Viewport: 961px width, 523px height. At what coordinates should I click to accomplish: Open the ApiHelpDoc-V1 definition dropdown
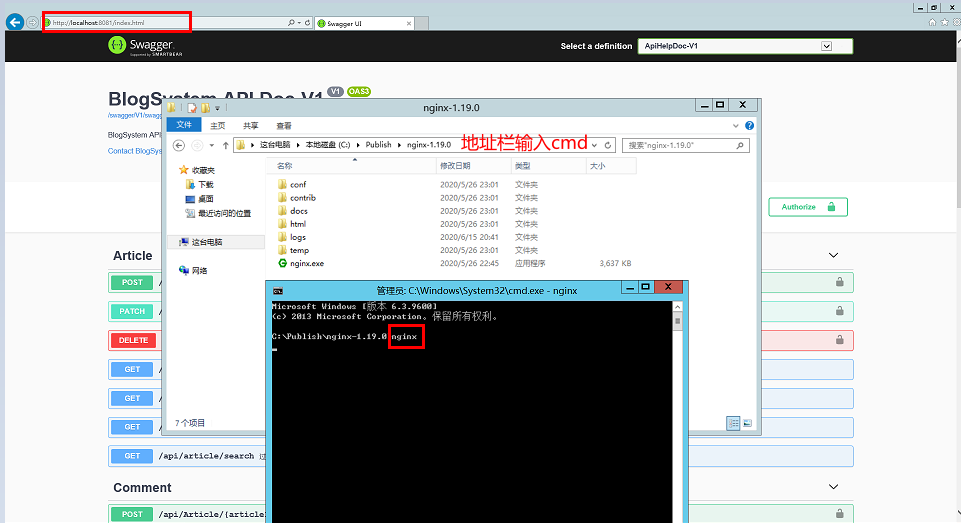tap(745, 46)
